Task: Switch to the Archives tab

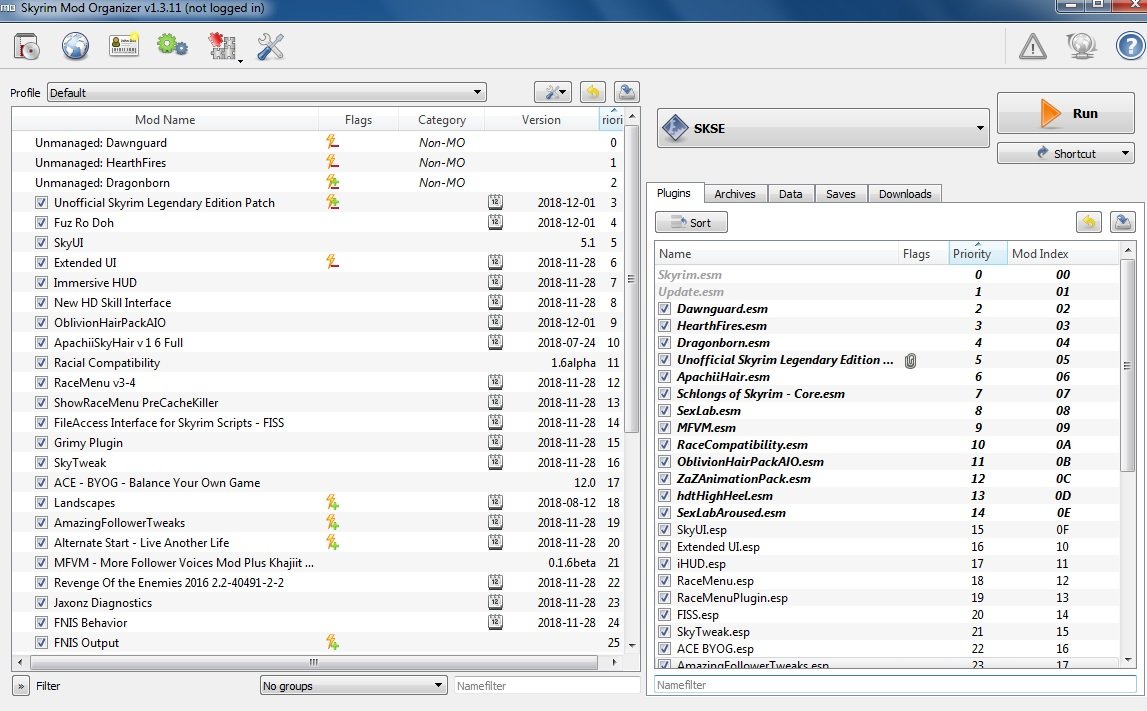Action: (735, 194)
